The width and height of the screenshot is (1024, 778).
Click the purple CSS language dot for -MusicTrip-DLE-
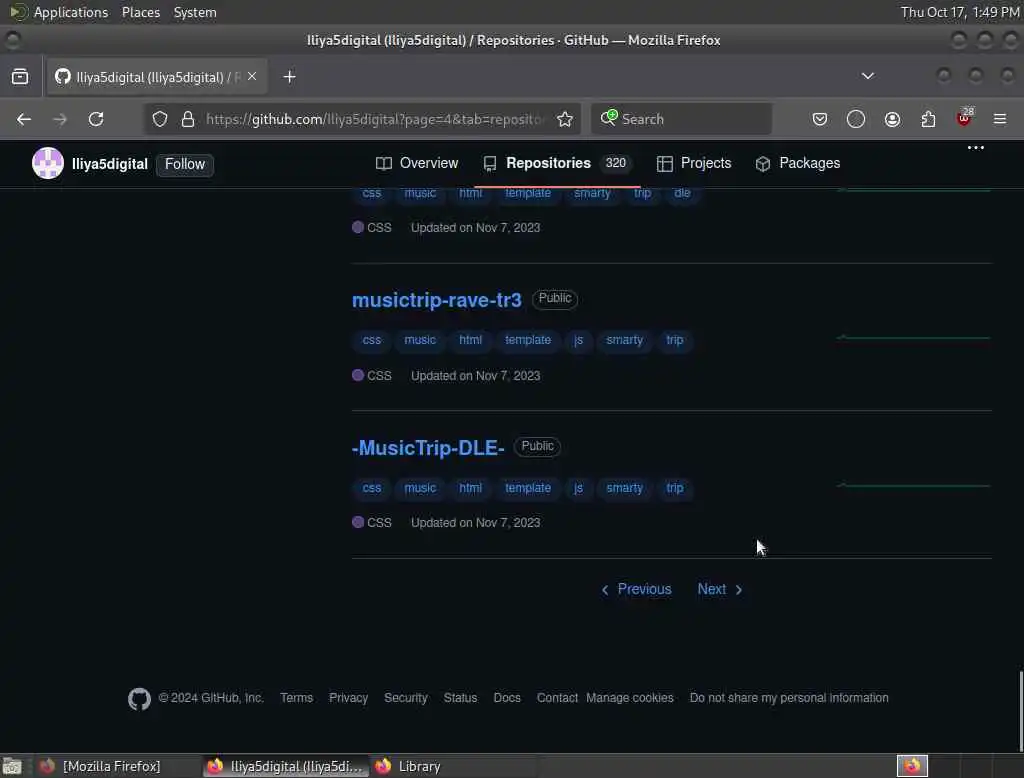pos(358,523)
